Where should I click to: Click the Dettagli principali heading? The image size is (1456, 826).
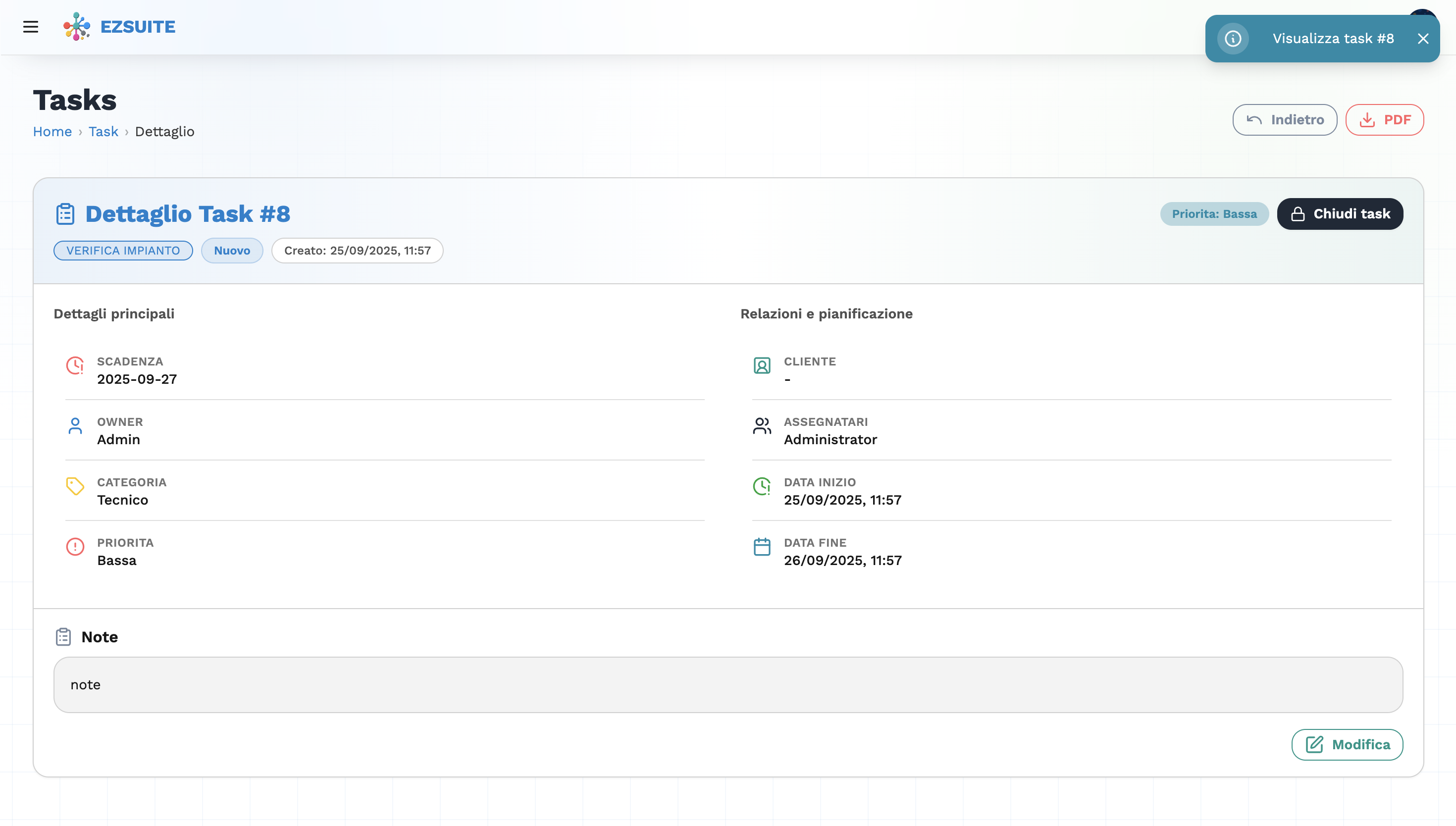pos(114,314)
